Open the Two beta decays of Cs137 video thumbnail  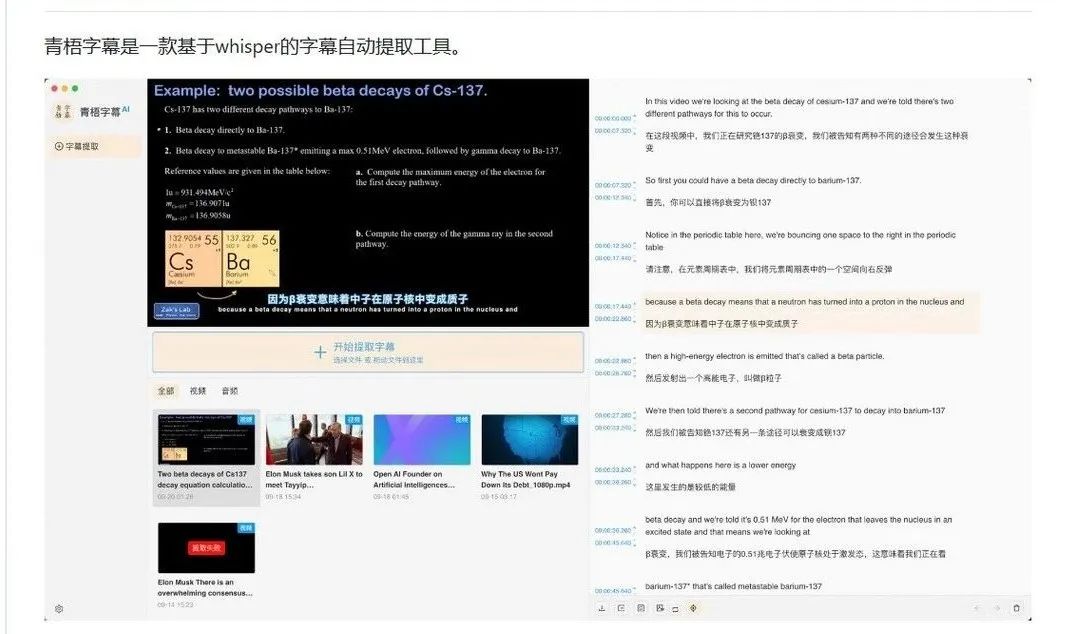(206, 440)
